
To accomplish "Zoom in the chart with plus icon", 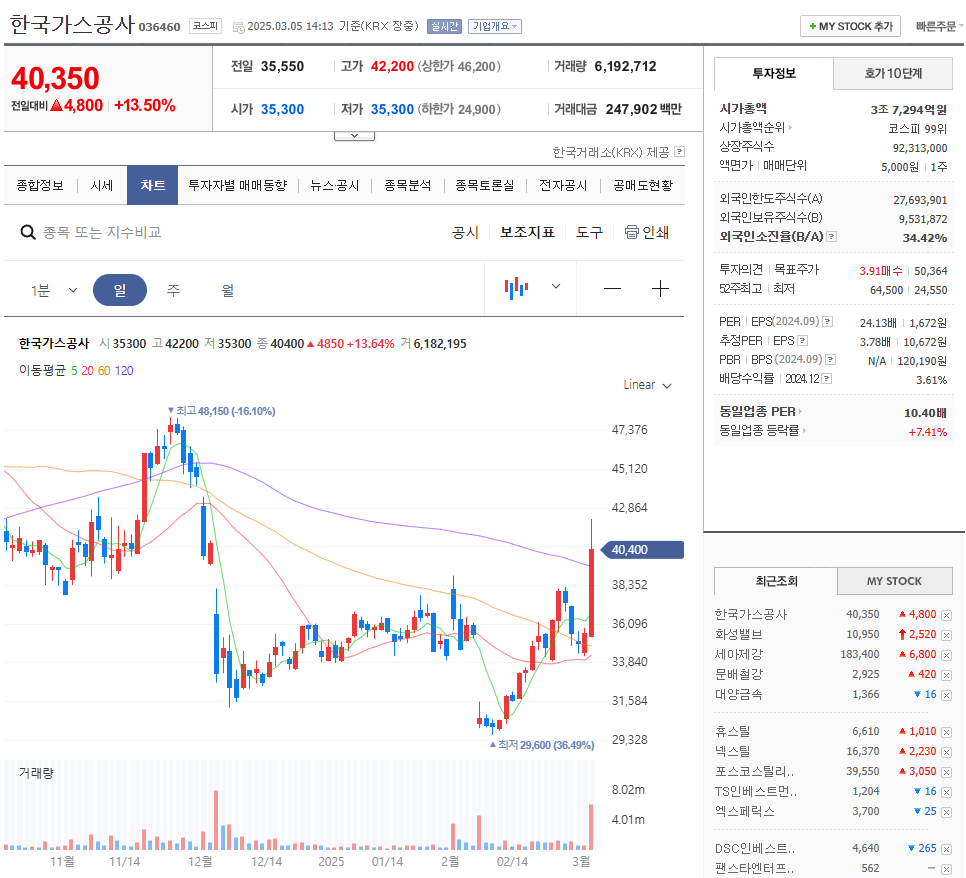I will click(660, 288).
